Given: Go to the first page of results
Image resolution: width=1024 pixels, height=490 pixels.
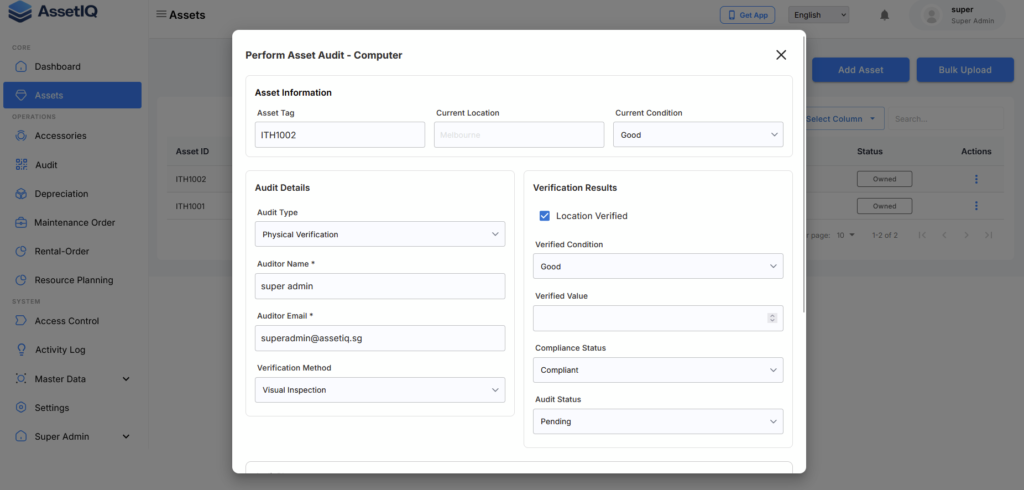Looking at the screenshot, I should (922, 235).
